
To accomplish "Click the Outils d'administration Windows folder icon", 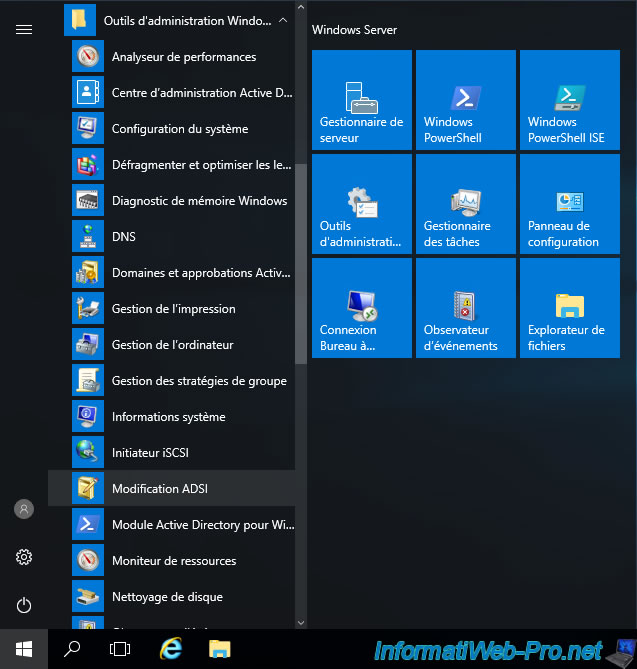I will (80, 20).
